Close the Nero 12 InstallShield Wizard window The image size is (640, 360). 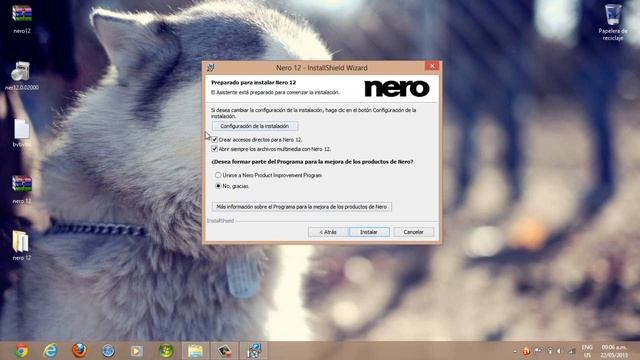[x=432, y=66]
